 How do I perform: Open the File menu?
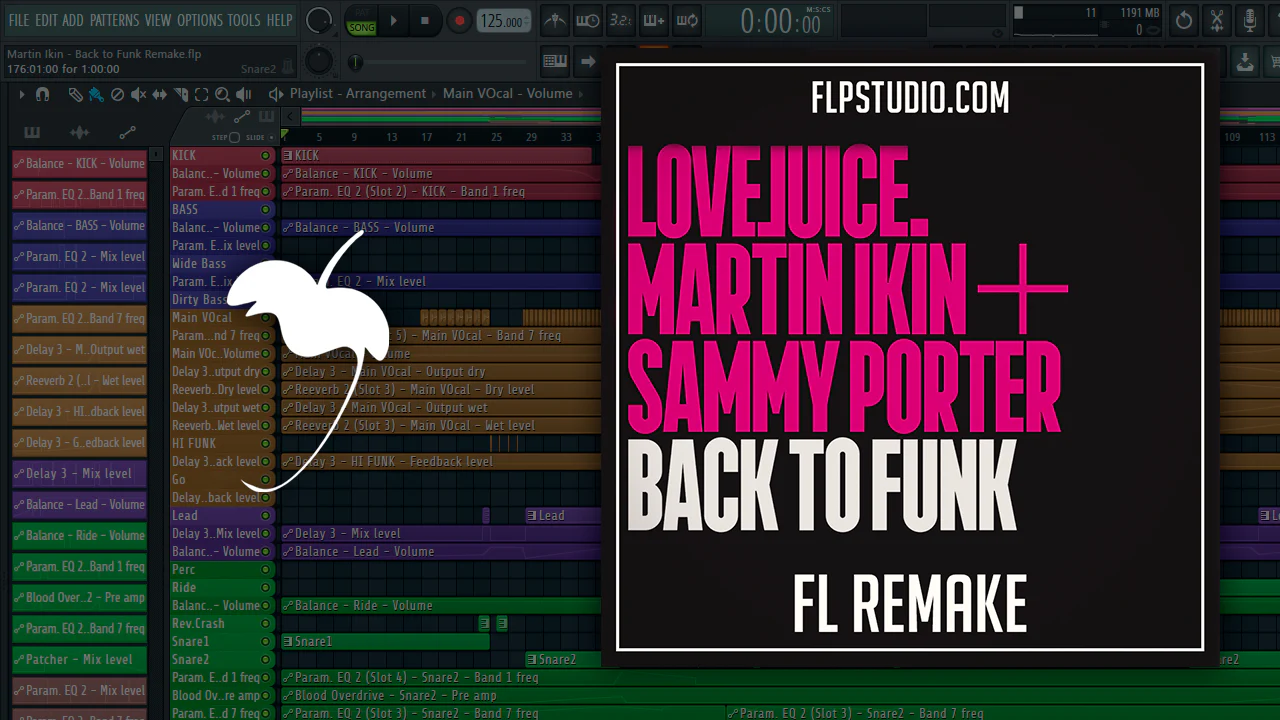19,20
